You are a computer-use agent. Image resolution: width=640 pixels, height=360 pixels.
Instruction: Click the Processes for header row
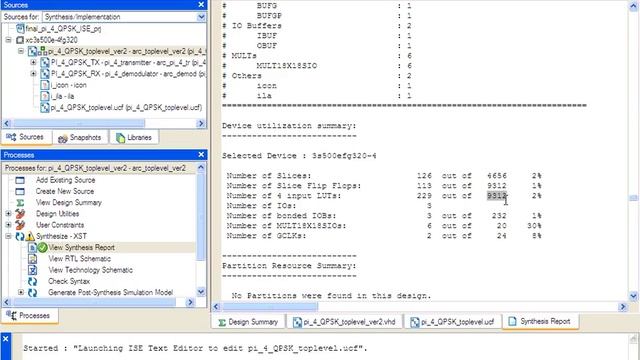[x=99, y=168]
